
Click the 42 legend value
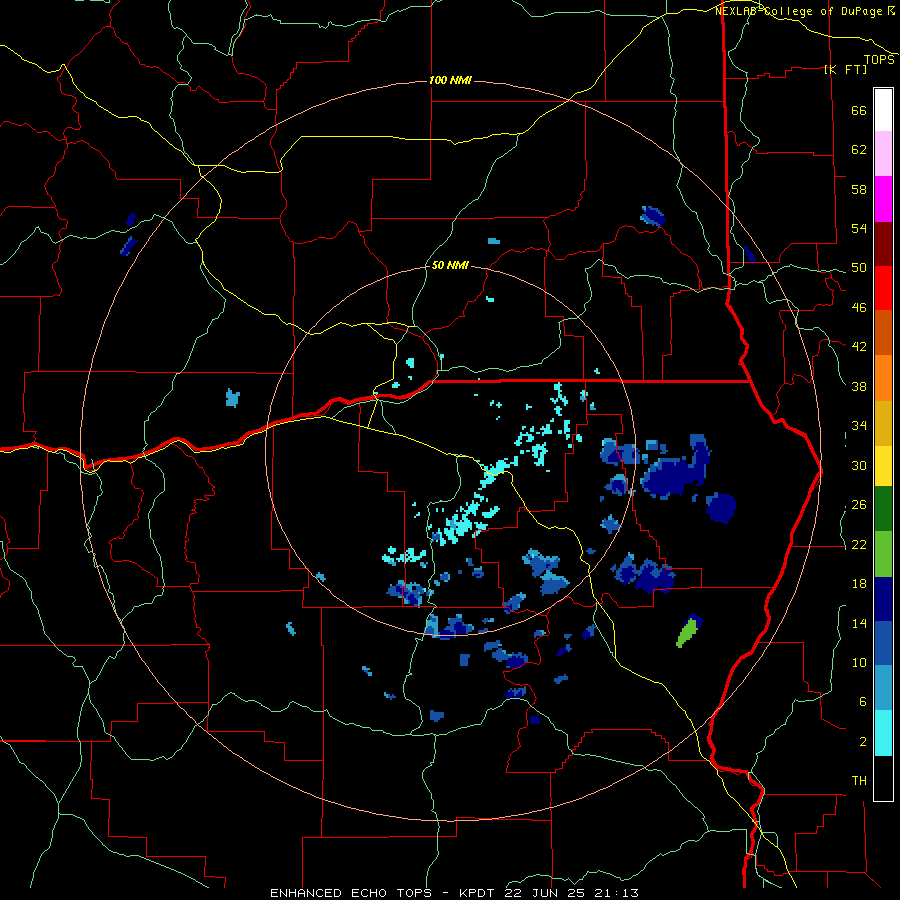tap(859, 347)
